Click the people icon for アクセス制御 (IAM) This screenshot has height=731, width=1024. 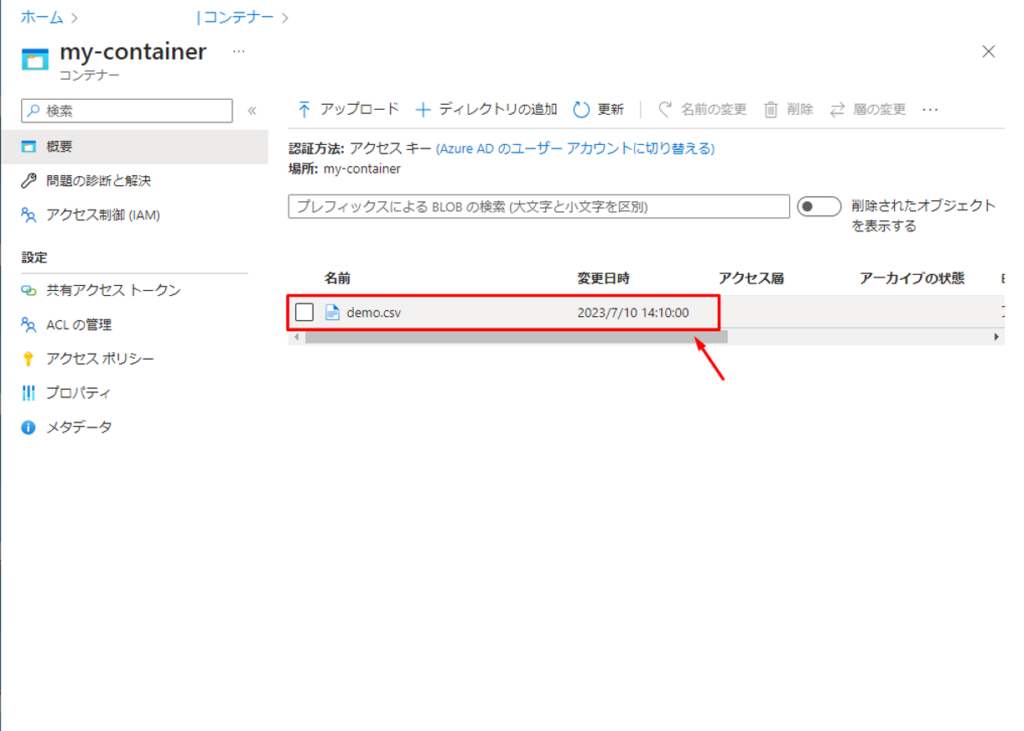click(29, 215)
